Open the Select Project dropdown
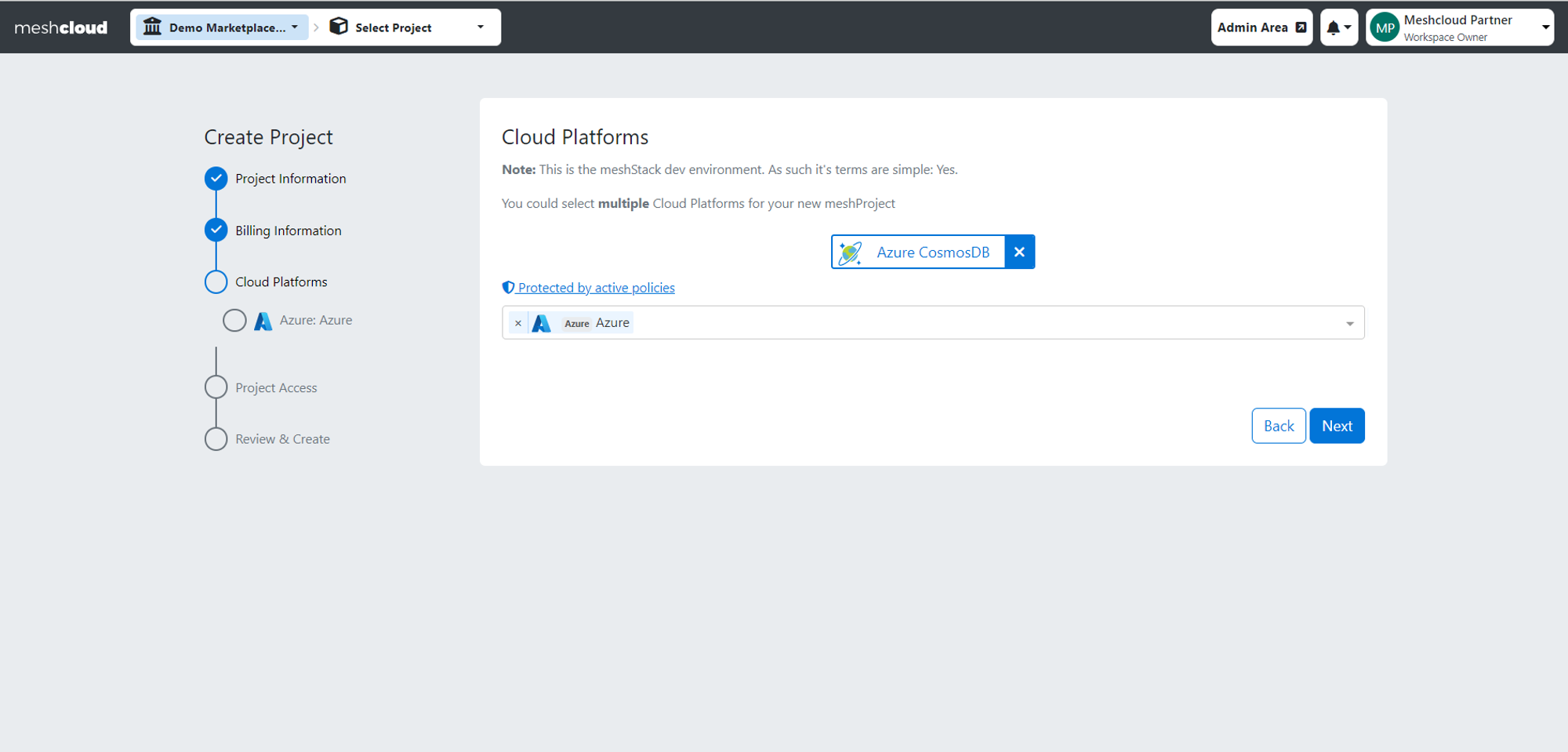This screenshot has height=752, width=1568. coord(408,27)
